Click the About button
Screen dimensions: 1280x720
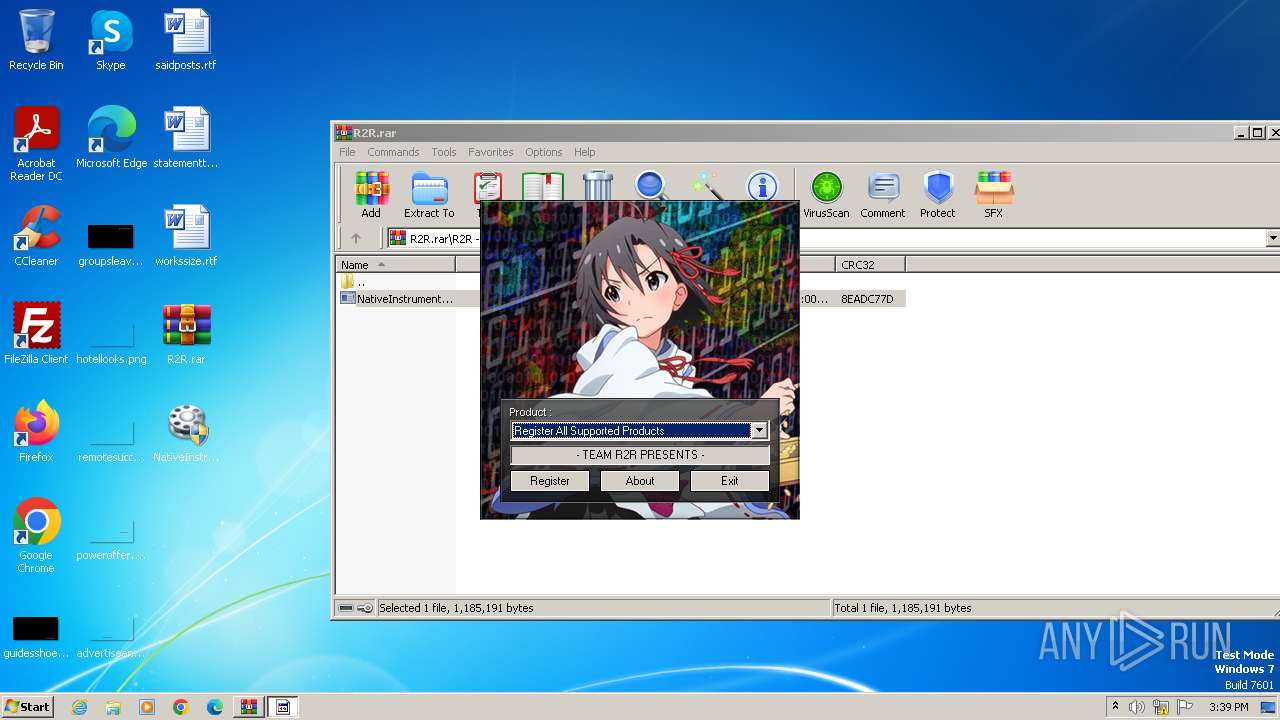point(640,481)
